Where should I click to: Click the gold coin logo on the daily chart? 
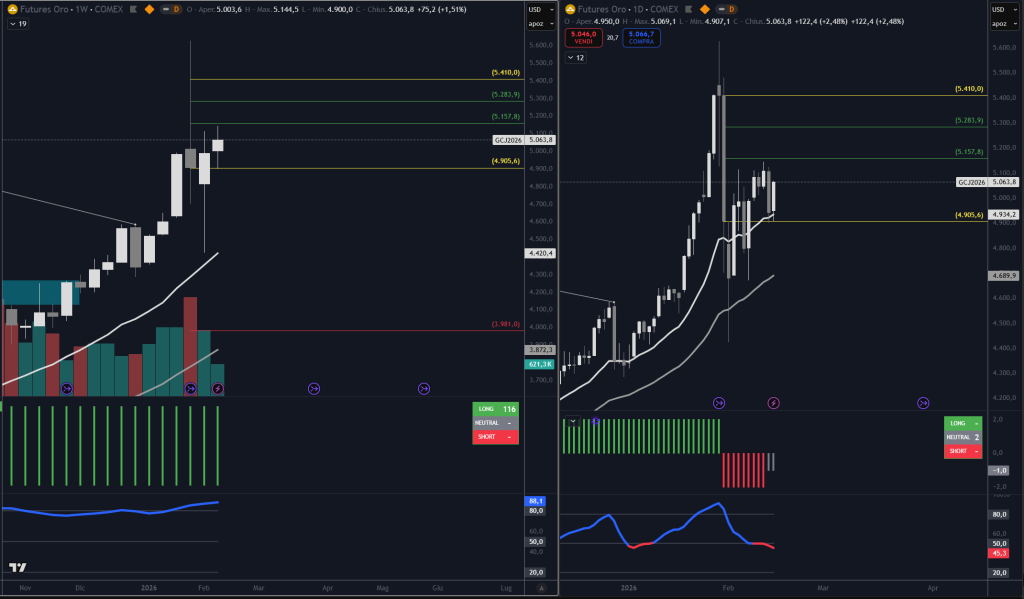570,9
